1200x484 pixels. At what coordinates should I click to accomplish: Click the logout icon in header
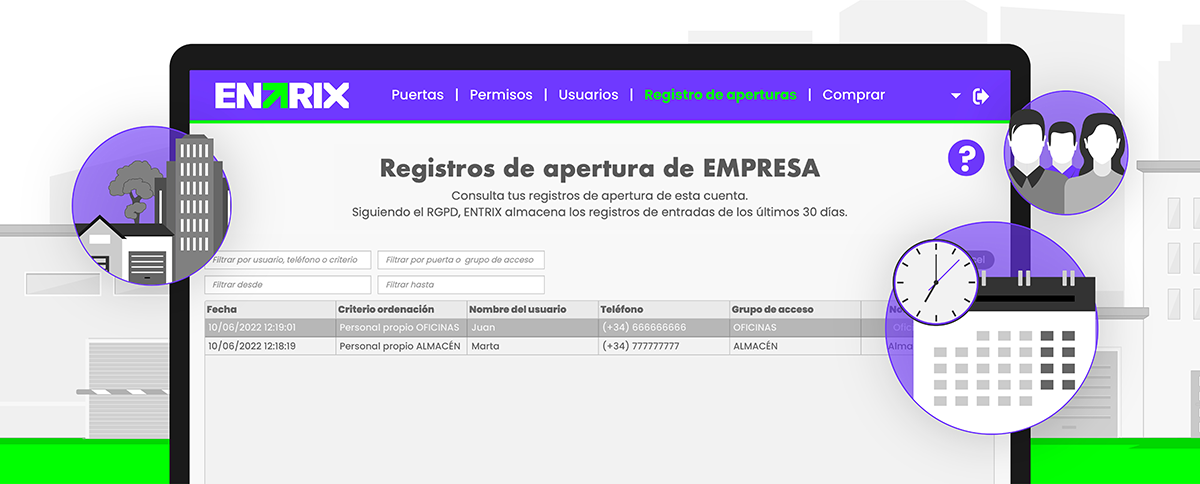[981, 96]
